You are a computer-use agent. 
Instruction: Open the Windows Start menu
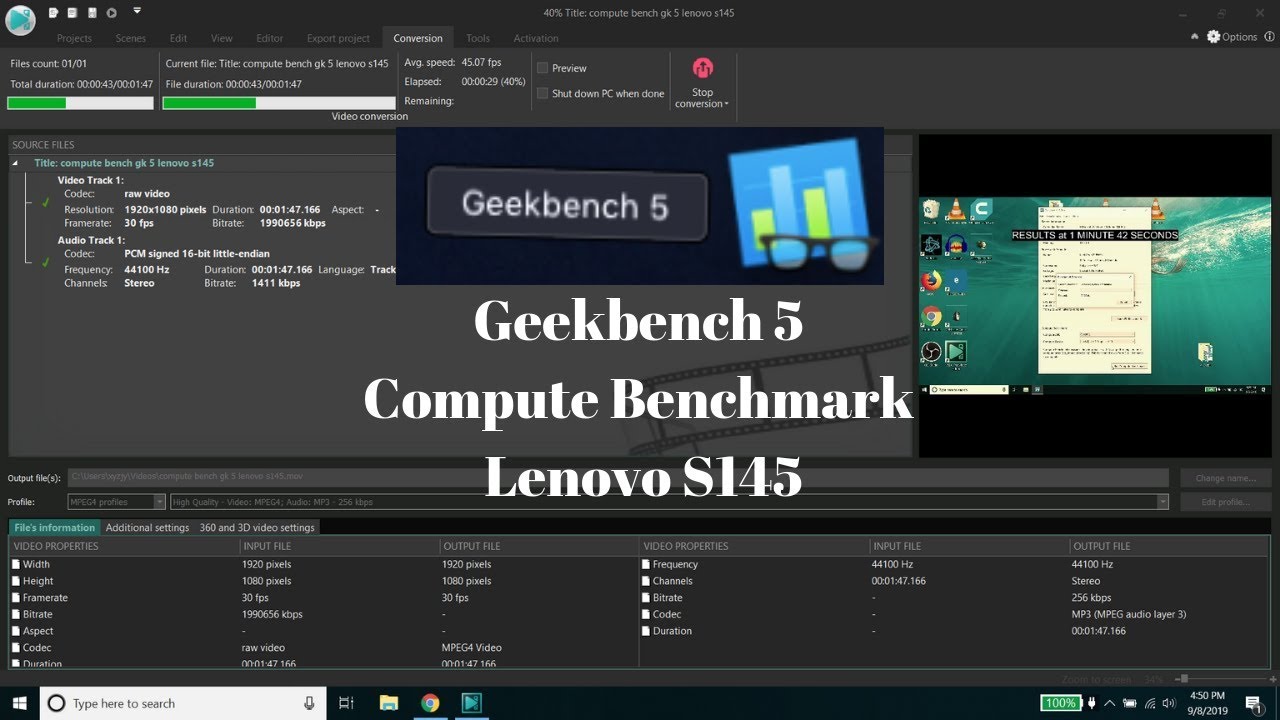click(20, 703)
